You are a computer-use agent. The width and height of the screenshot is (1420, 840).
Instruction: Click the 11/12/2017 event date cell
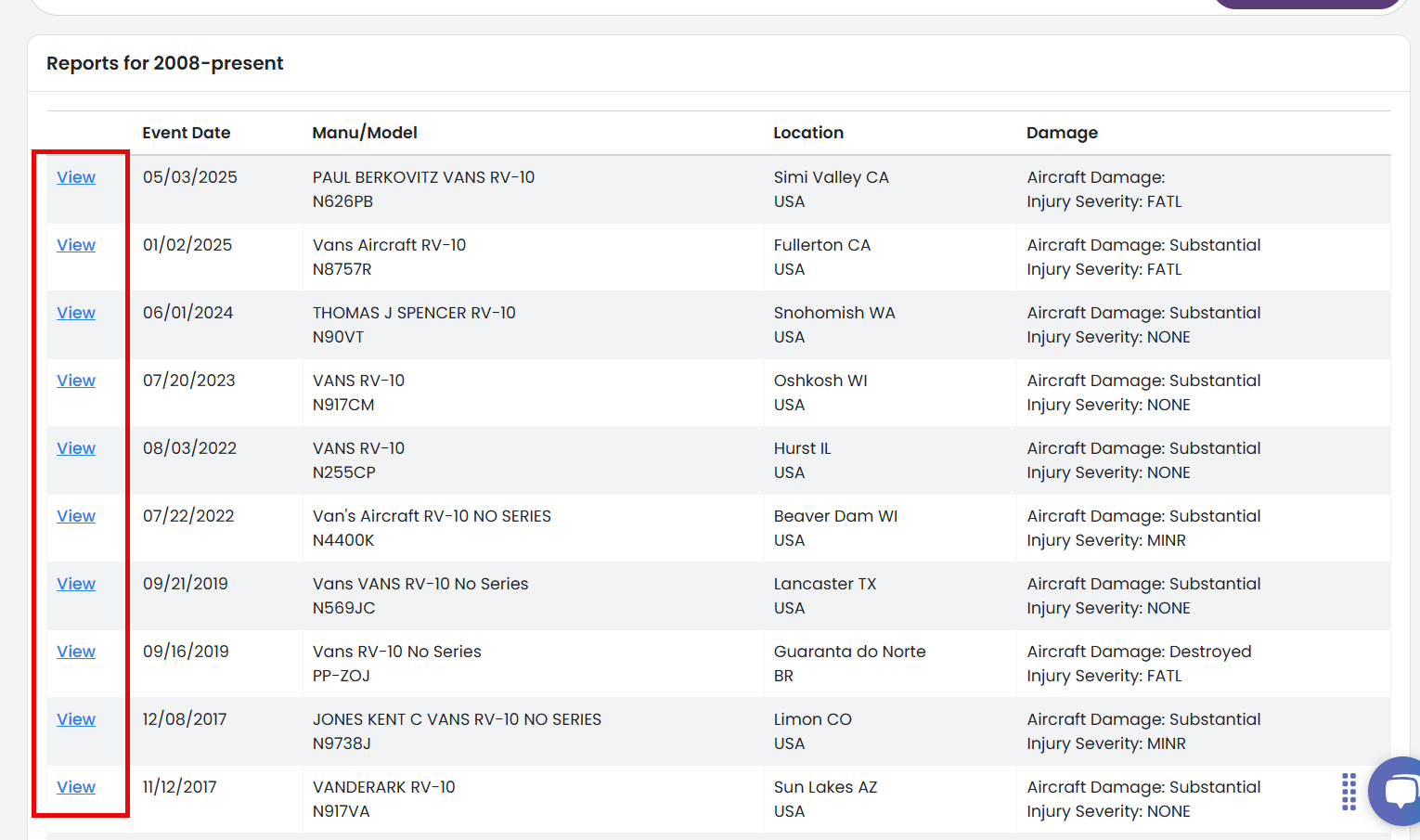click(180, 787)
